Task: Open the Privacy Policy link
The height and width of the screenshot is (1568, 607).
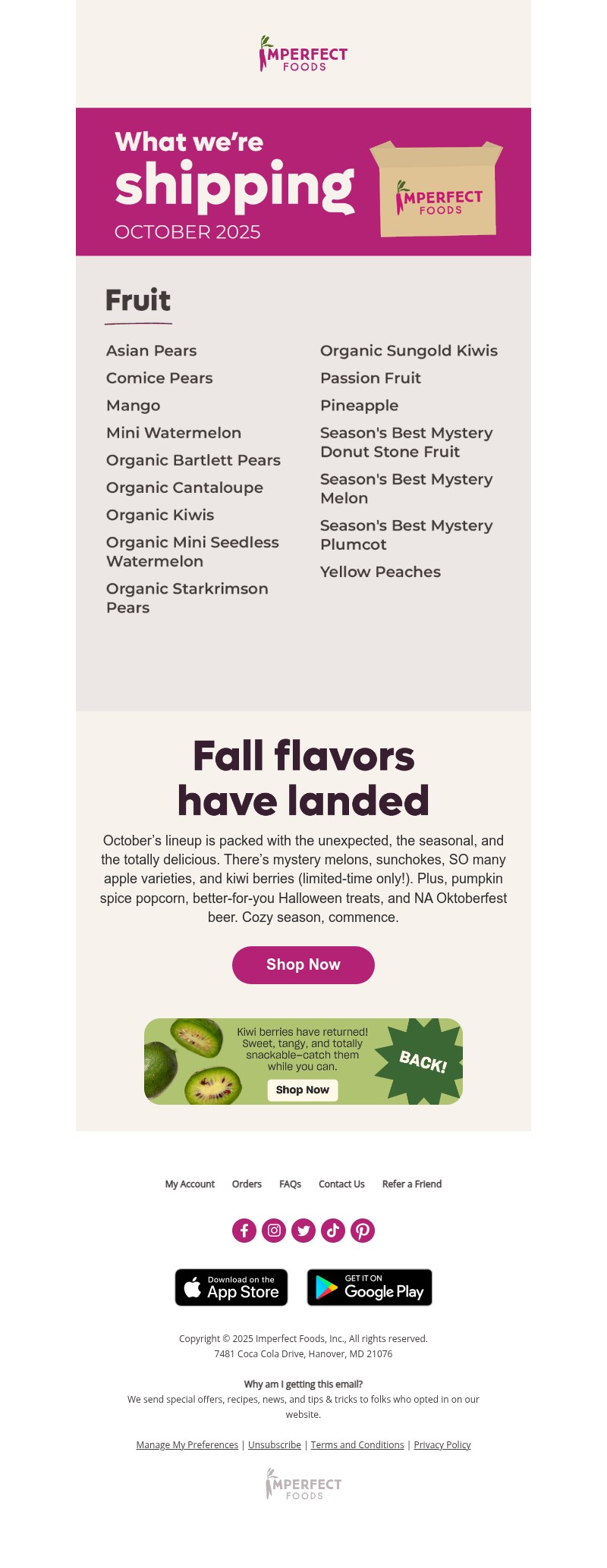Action: (x=442, y=1444)
